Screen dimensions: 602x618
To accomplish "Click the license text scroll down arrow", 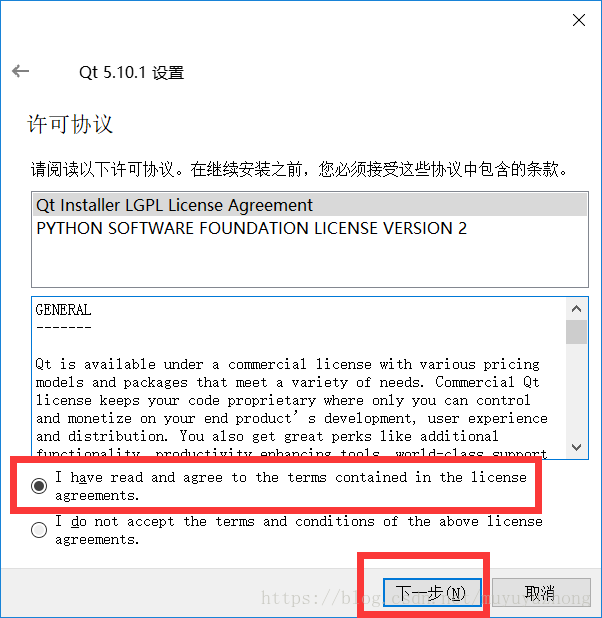I will tap(576, 447).
